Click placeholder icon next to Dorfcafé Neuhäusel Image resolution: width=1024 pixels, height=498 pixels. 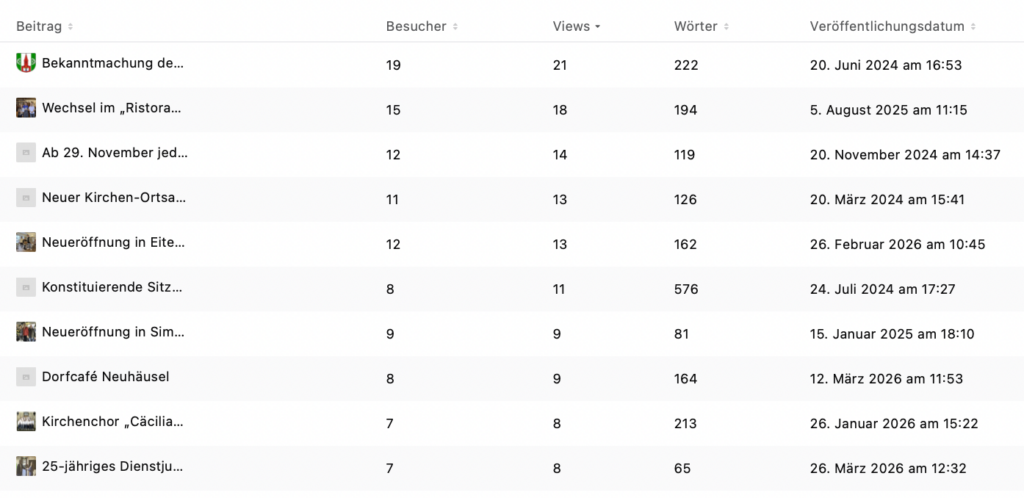(26, 377)
